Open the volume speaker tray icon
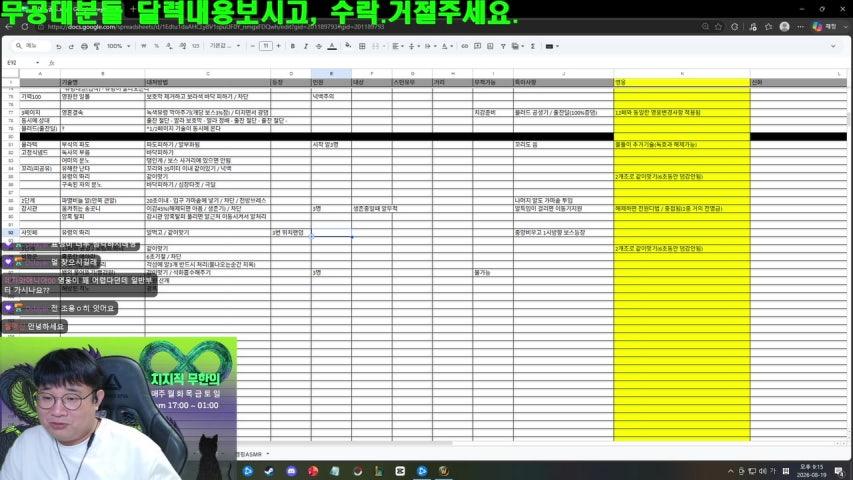Screen dimensions: 853x480 click(762, 471)
